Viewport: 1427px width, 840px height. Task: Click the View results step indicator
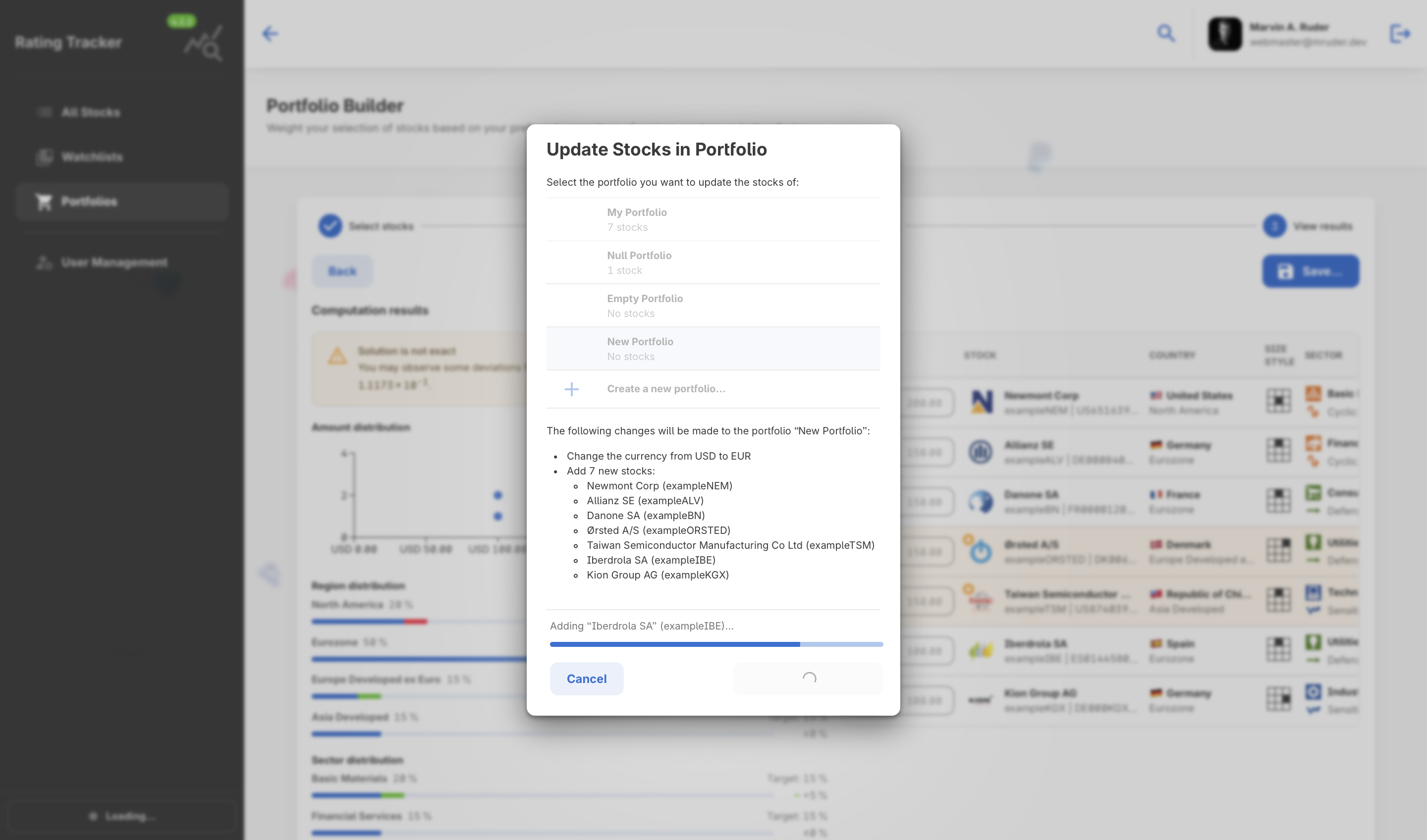point(1275,226)
